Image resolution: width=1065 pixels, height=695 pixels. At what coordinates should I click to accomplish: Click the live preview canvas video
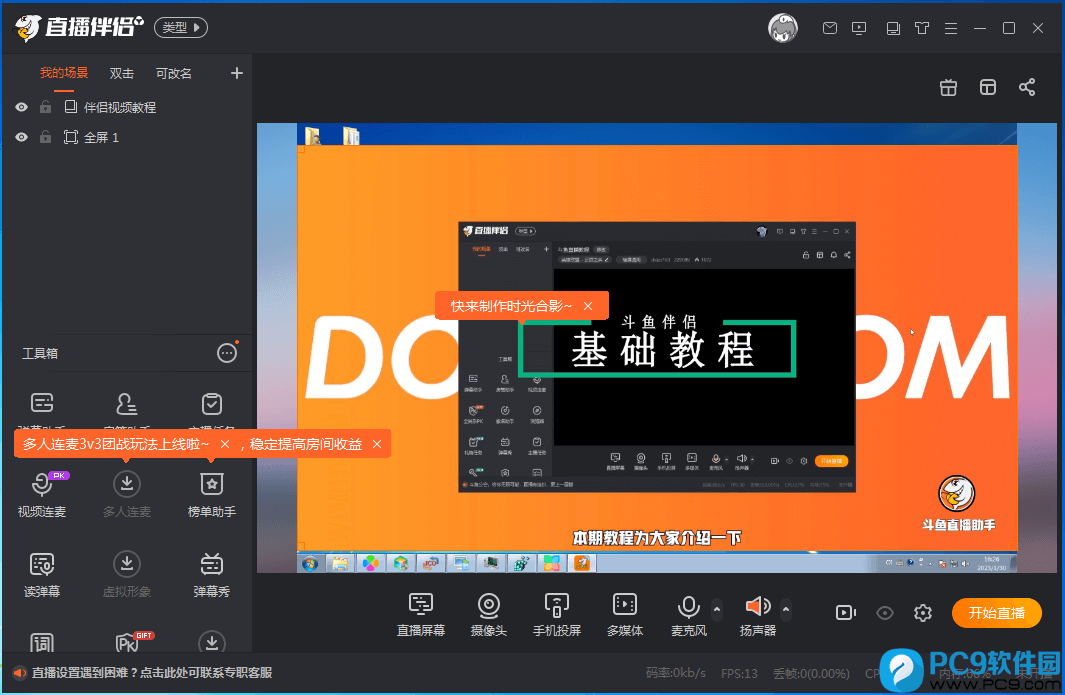coord(657,348)
